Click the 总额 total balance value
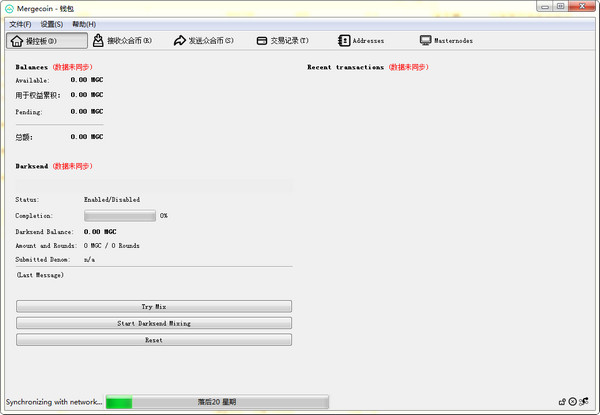The image size is (600, 415). pyautogui.click(x=87, y=137)
